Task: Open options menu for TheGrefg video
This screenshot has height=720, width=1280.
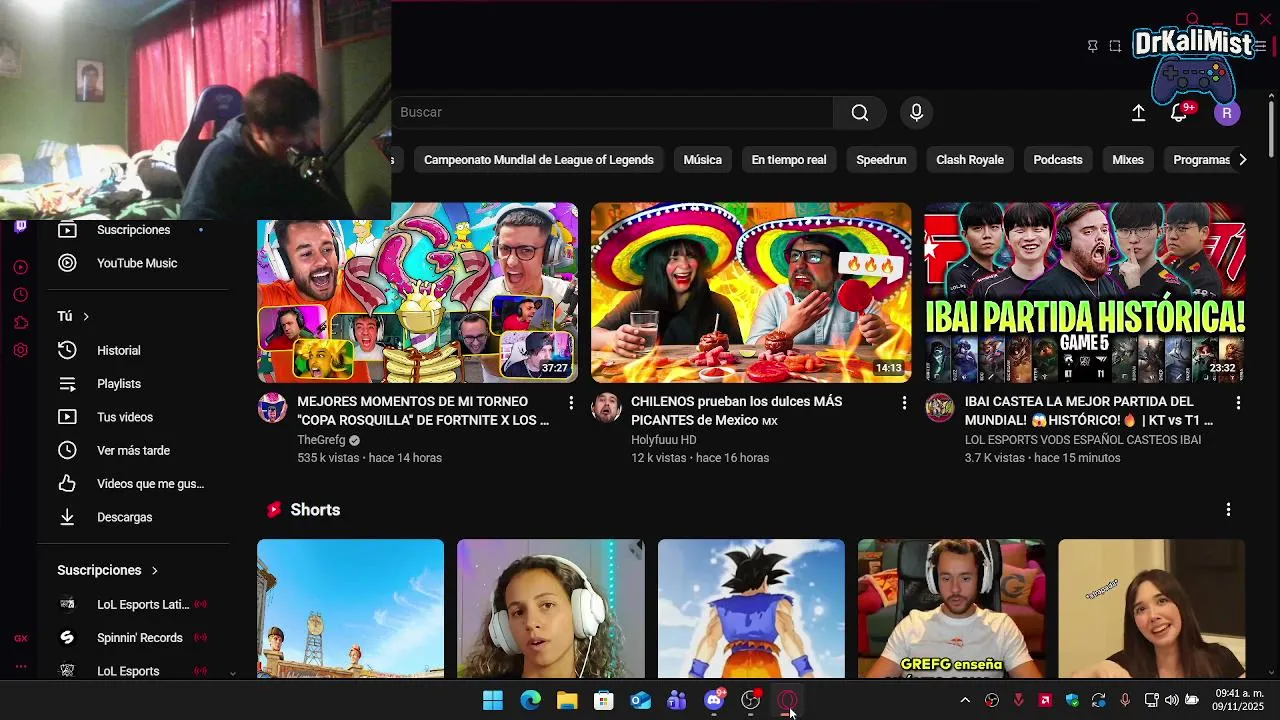Action: (571, 402)
